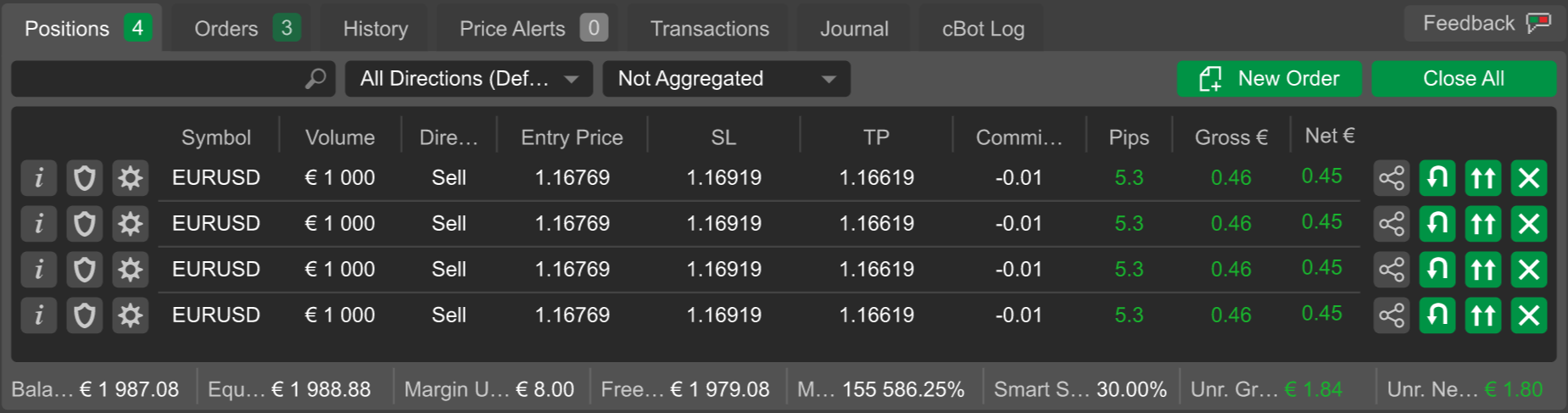Screen dimensions: 1568x413
Task: Focus the positions search input field
Action: (173, 79)
